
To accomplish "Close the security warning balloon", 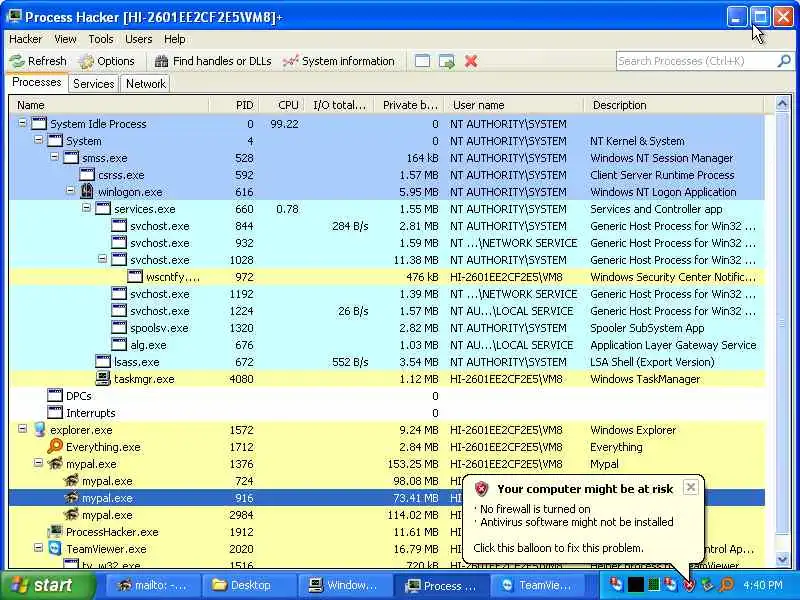I will (690, 487).
